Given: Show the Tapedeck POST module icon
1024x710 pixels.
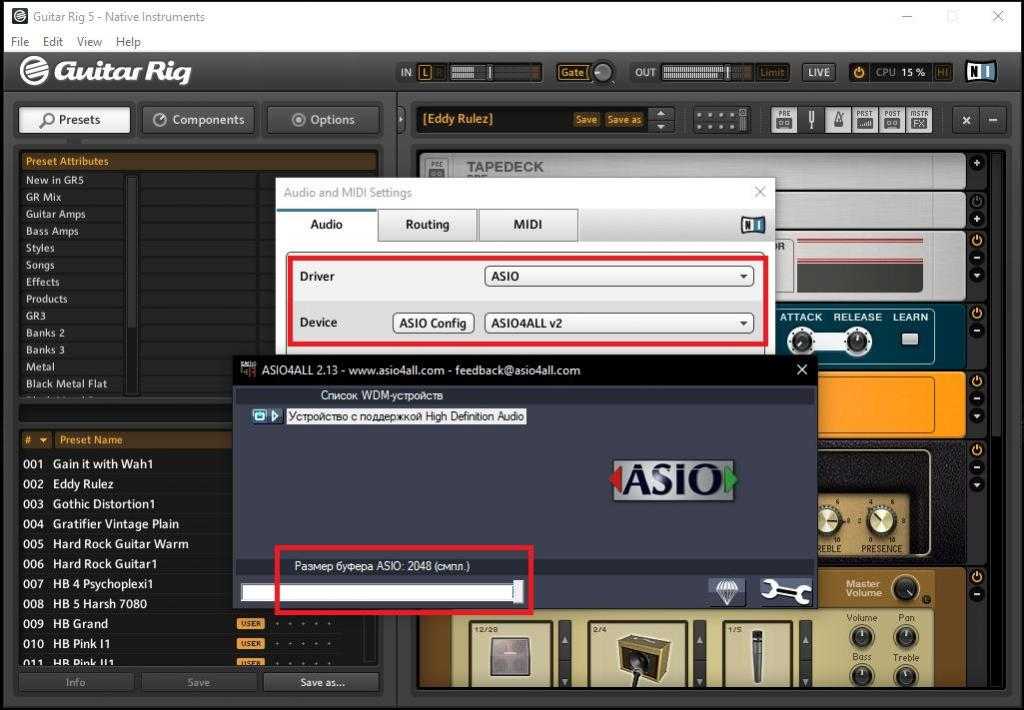Looking at the screenshot, I should [892, 120].
